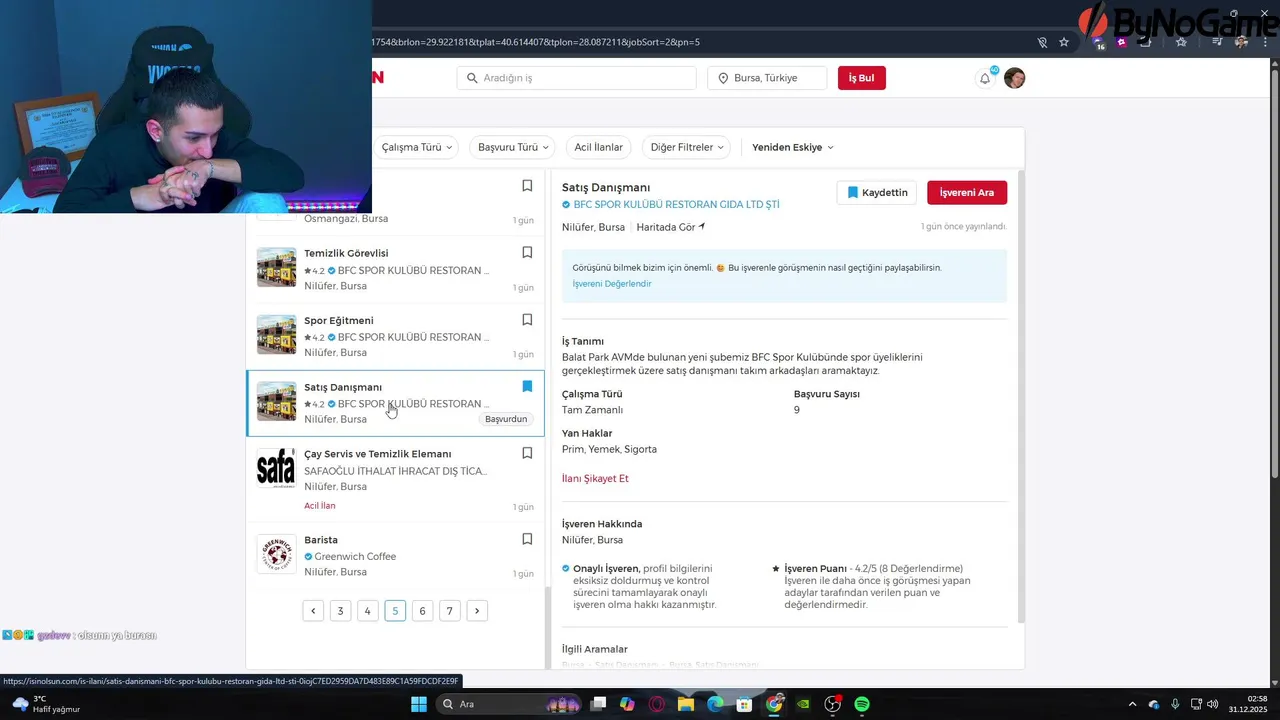The image size is (1280, 720).
Task: Bookmark this page with the address bar star
Action: (x=1064, y=42)
